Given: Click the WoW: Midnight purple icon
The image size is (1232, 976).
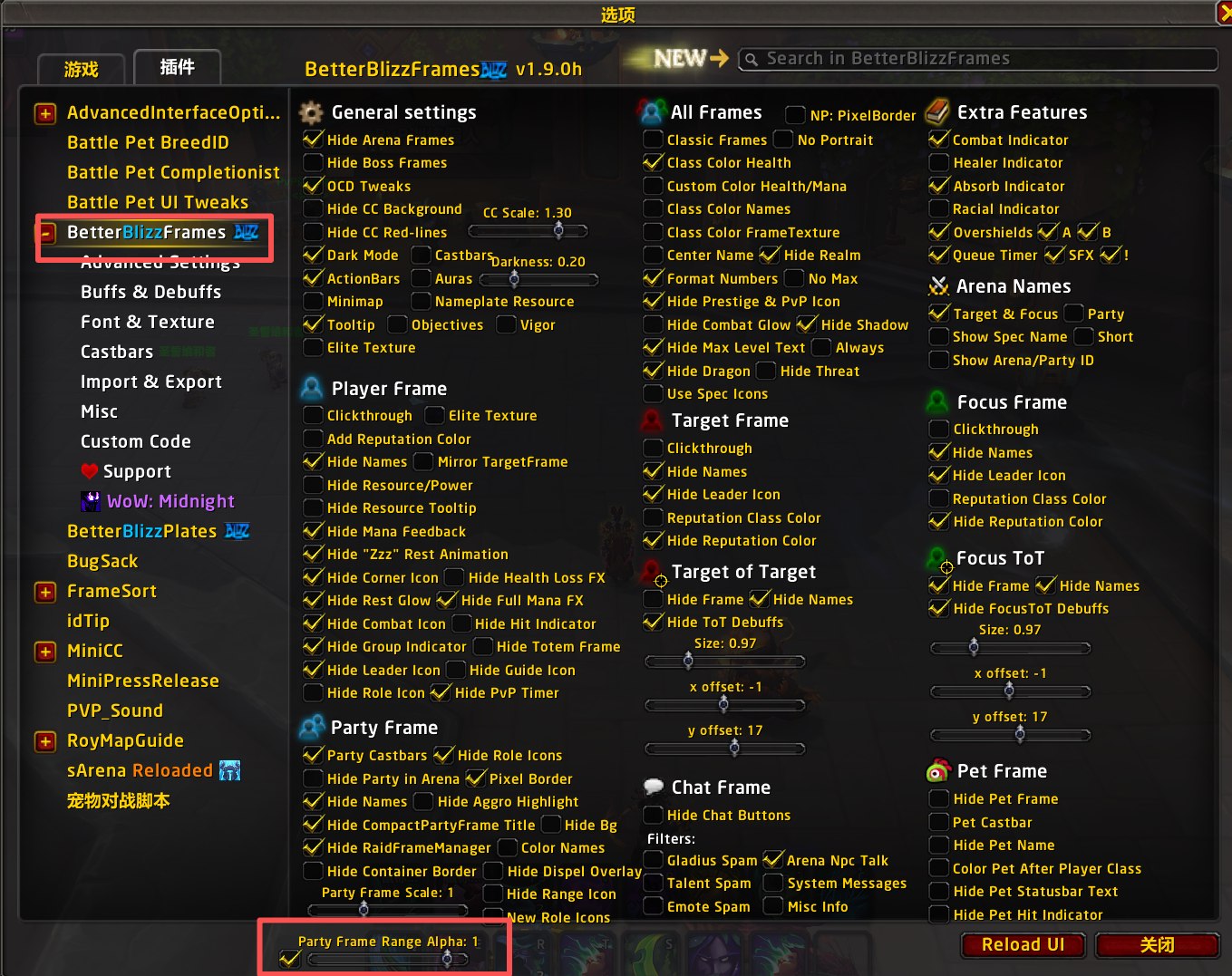Looking at the screenshot, I should pyautogui.click(x=91, y=501).
